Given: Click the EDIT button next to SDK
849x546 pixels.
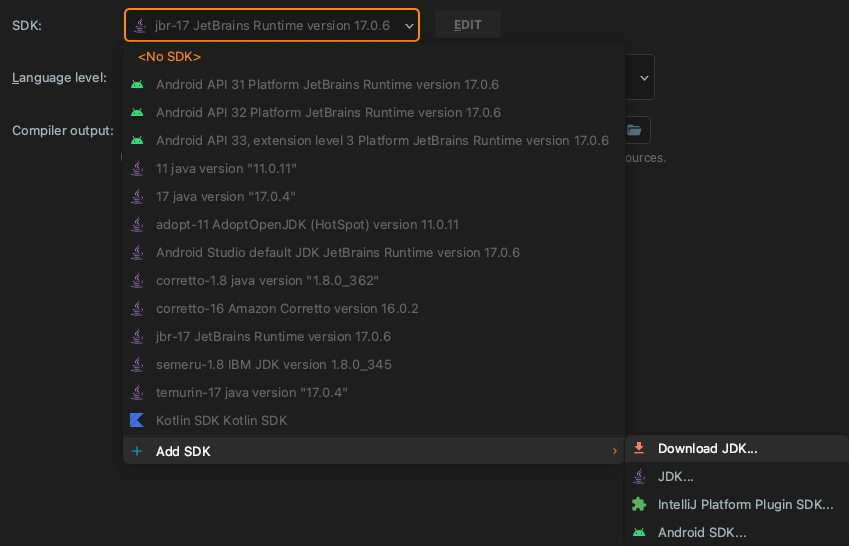Looking at the screenshot, I should tap(468, 25).
